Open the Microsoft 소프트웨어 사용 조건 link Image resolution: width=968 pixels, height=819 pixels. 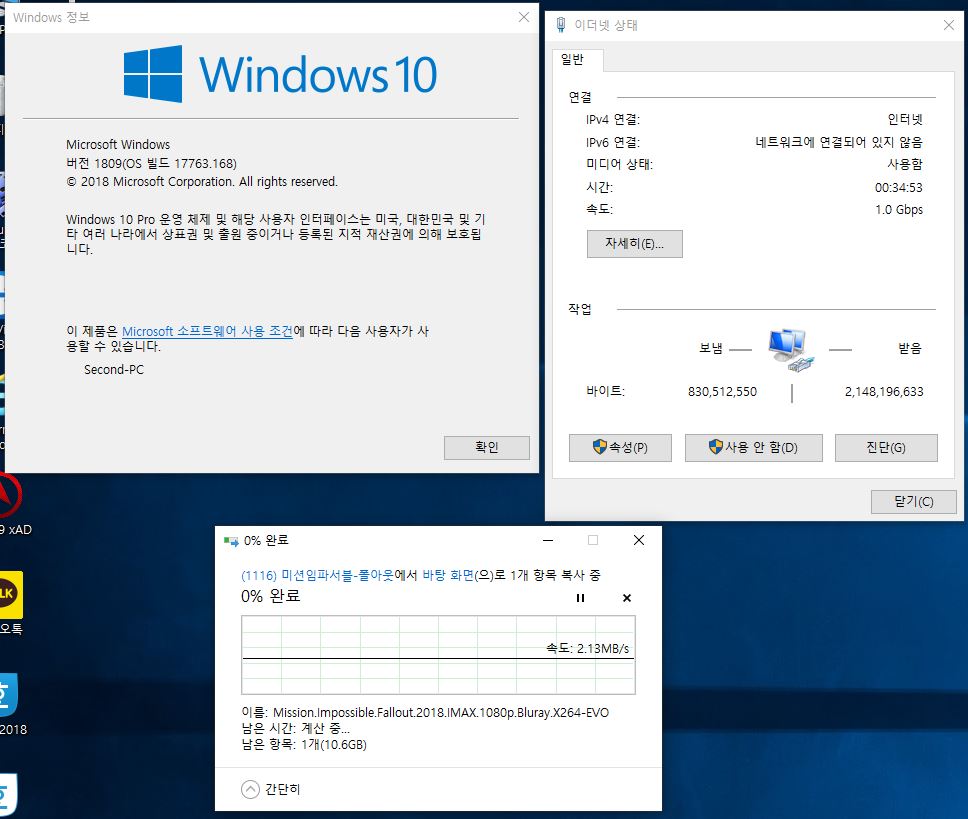click(x=207, y=331)
